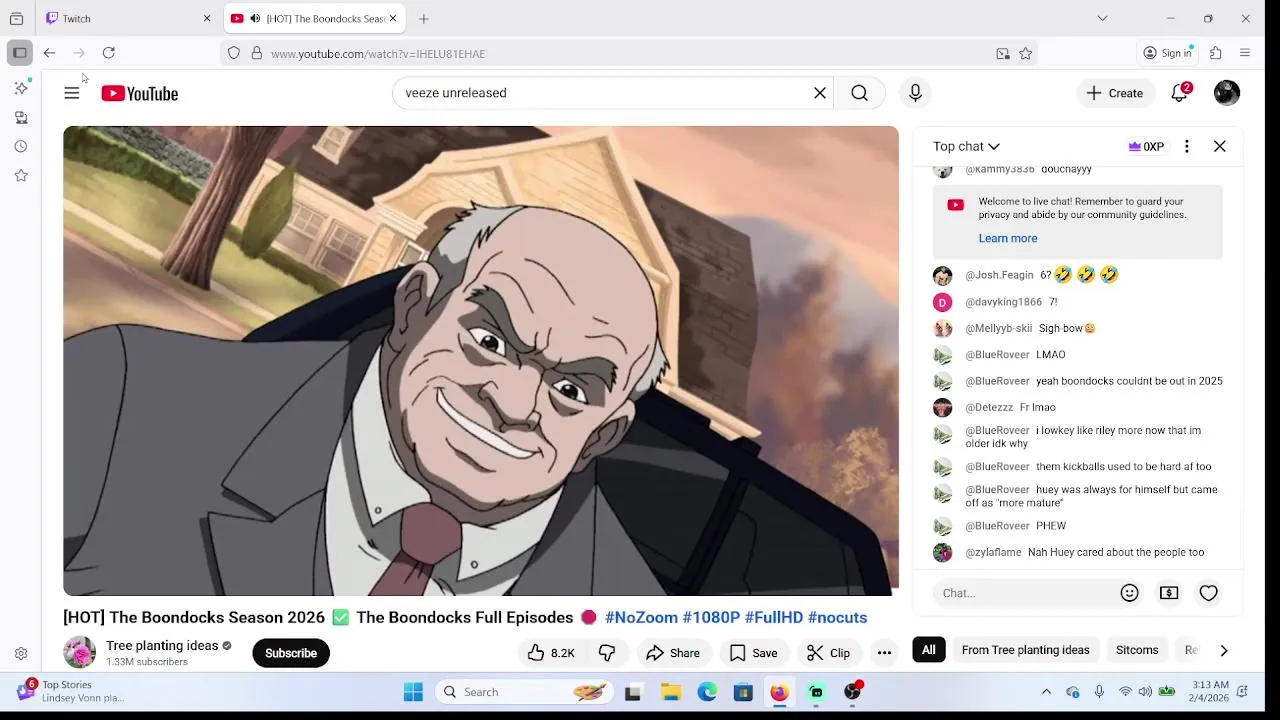Open YouTube account avatar menu
This screenshot has width=1280, height=720.
tap(1227, 93)
